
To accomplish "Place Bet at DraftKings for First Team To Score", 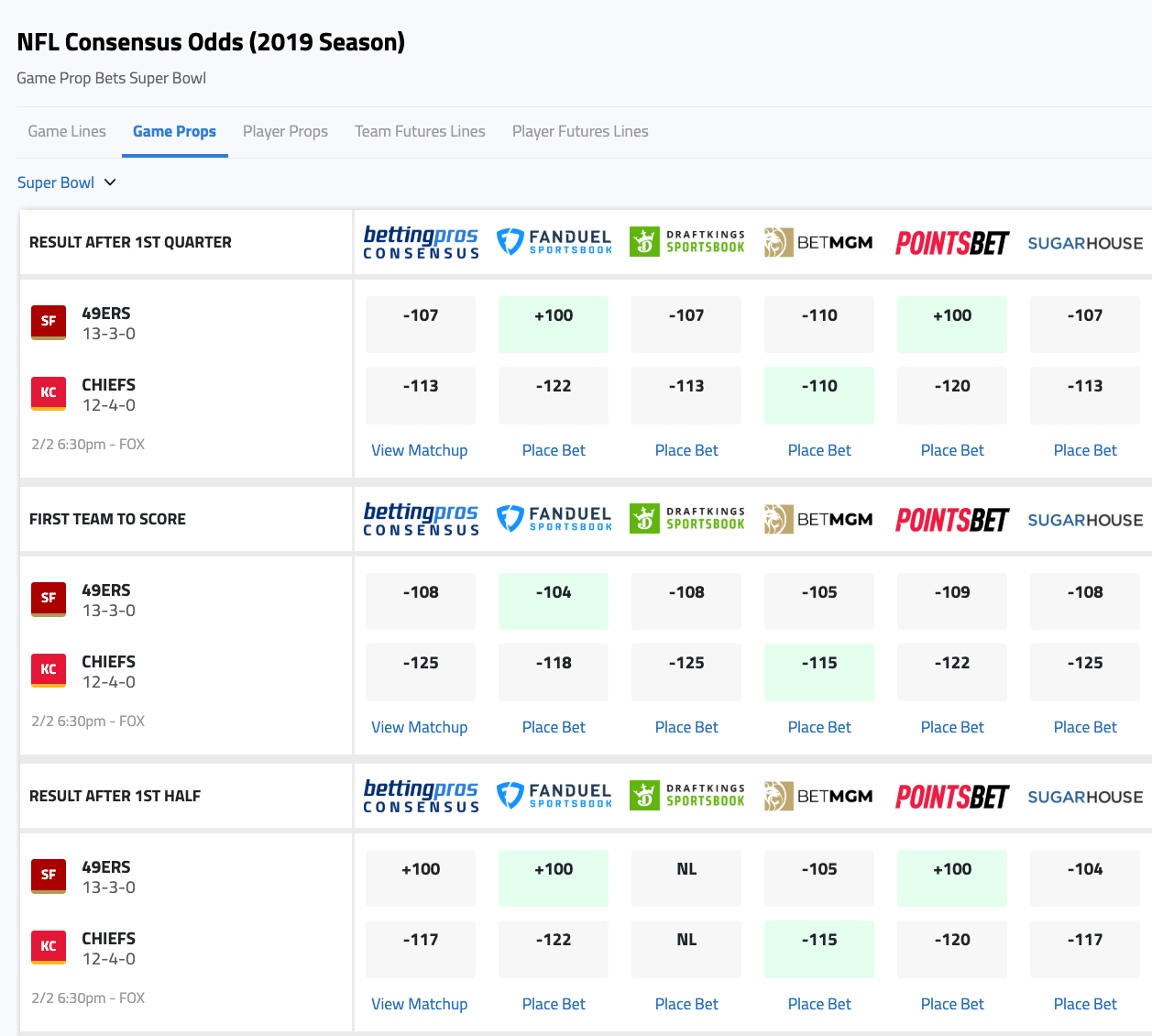I will coord(686,727).
